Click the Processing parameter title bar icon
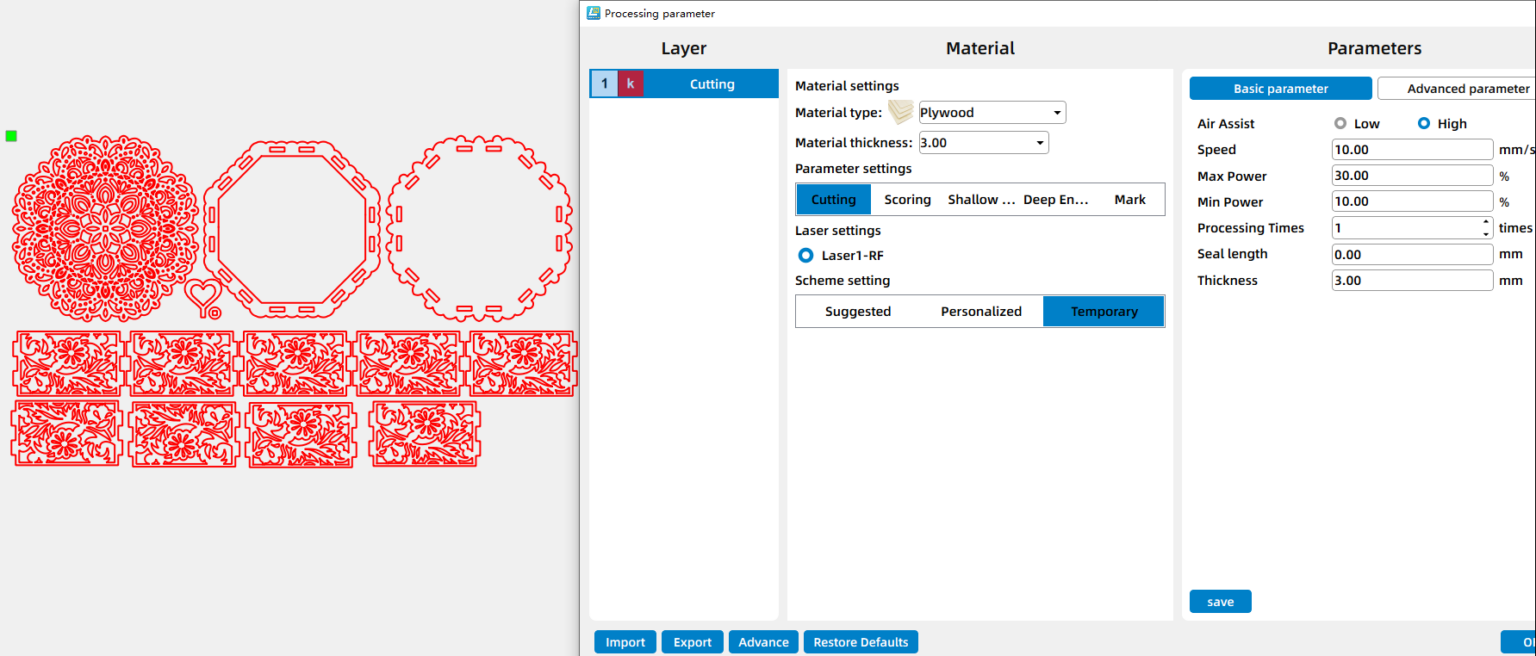This screenshot has height=656, width=1536. tap(594, 13)
